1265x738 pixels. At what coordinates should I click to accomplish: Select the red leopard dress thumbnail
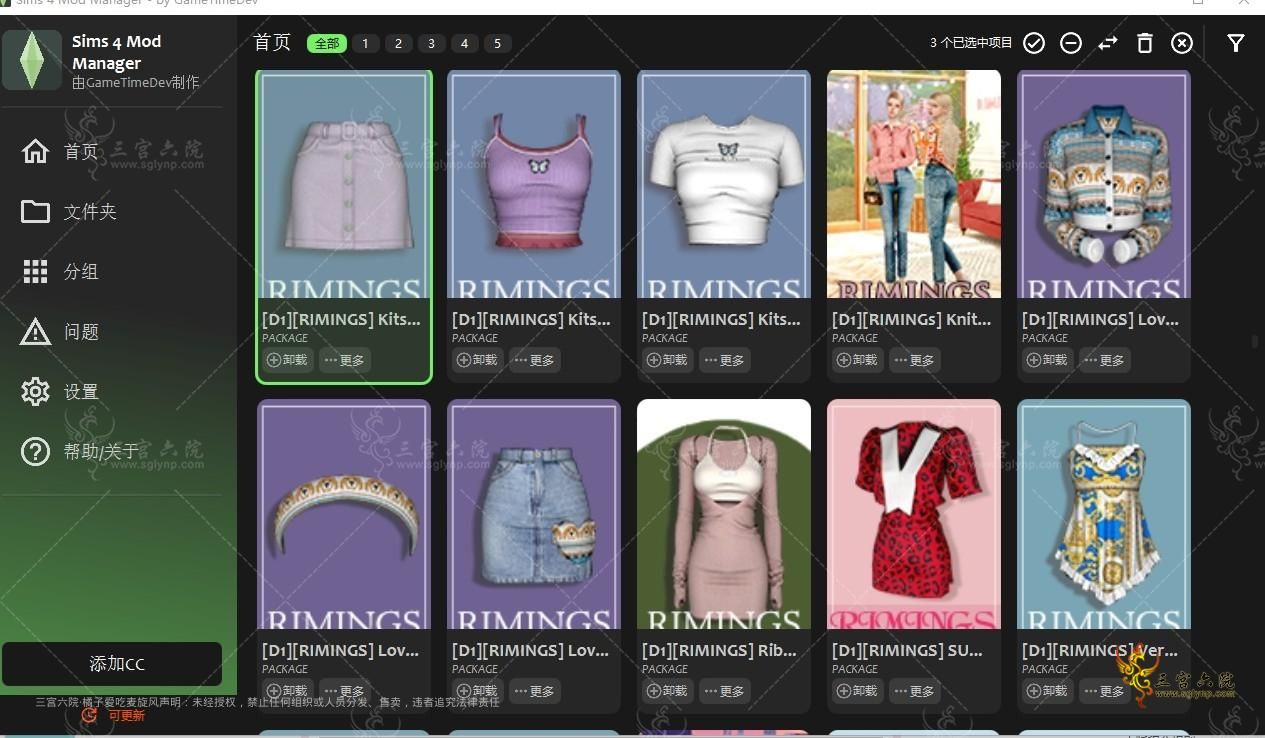(x=914, y=515)
